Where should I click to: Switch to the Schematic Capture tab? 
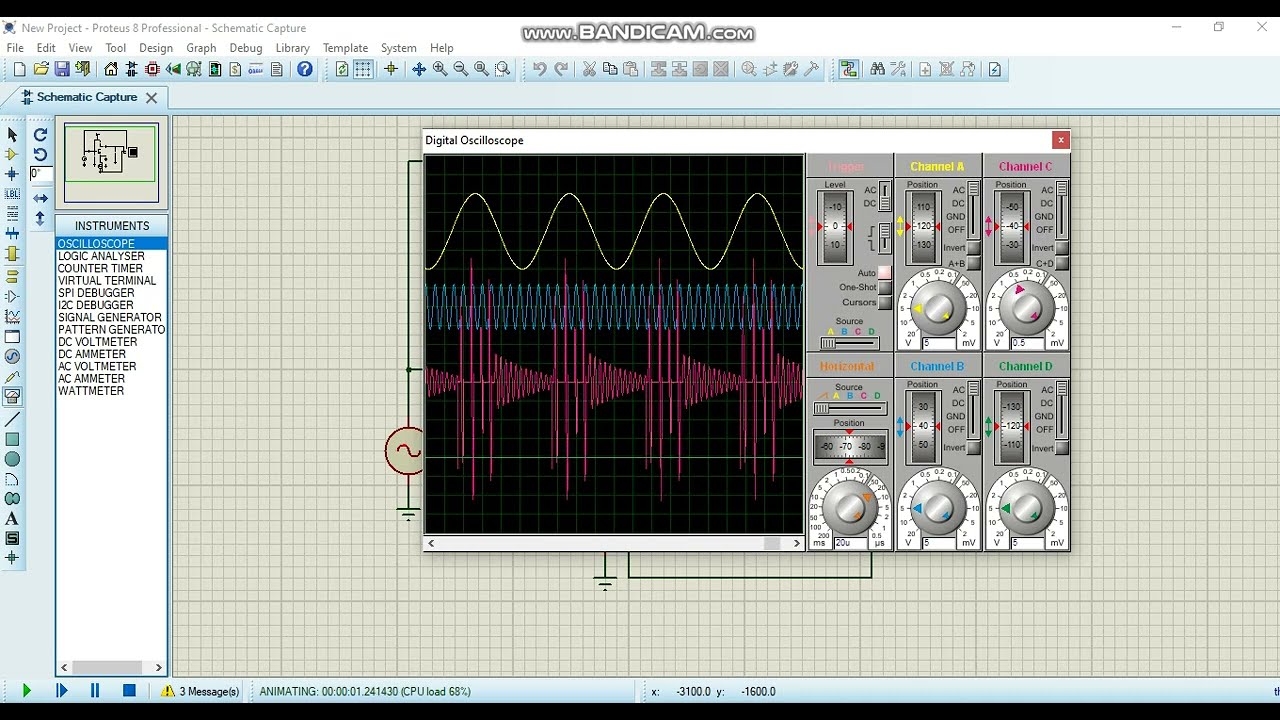tap(86, 97)
